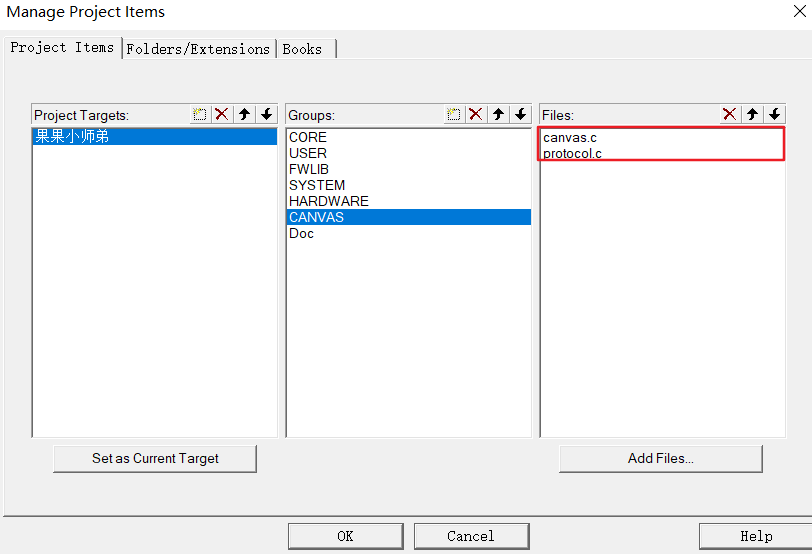This screenshot has height=554, width=812.
Task: Move the project target down
Action: [267, 114]
